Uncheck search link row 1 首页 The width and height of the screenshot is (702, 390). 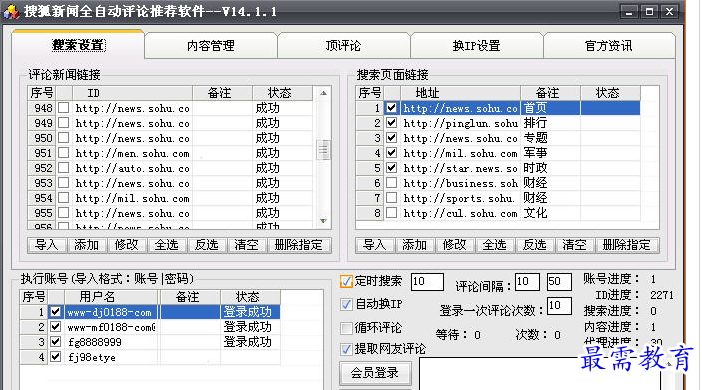pos(392,108)
